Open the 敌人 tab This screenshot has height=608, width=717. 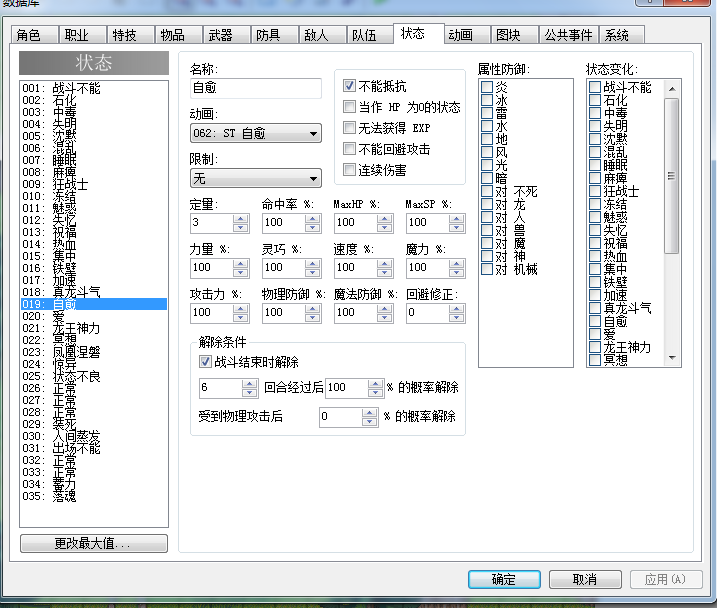pos(322,35)
